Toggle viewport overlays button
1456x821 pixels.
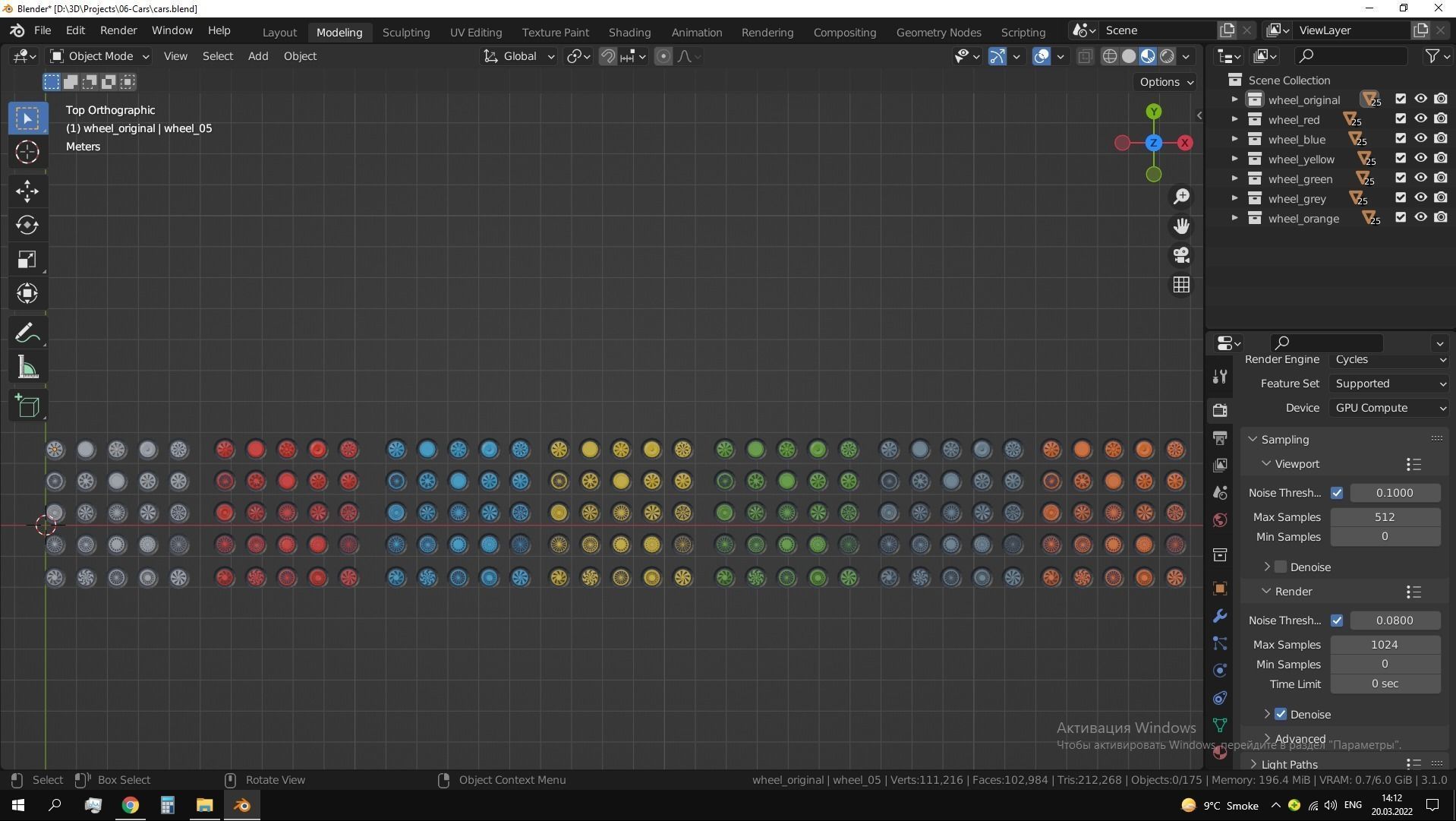1042,56
